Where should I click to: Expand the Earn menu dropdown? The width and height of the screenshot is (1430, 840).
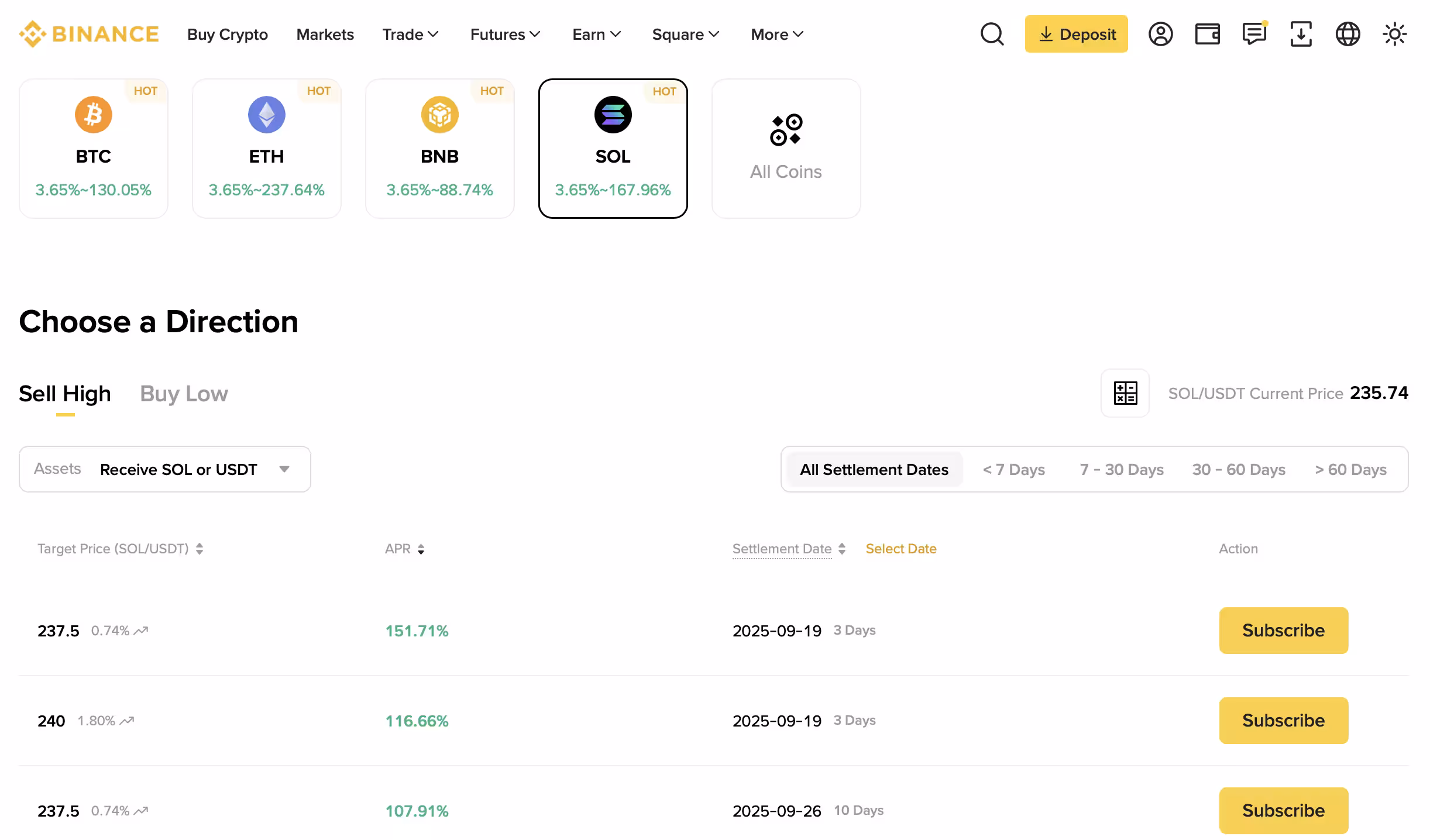(596, 35)
